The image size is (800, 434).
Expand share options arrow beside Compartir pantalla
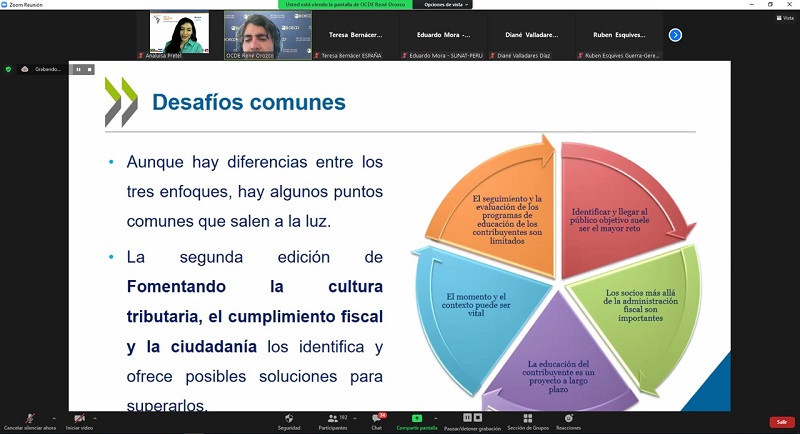(x=435, y=418)
